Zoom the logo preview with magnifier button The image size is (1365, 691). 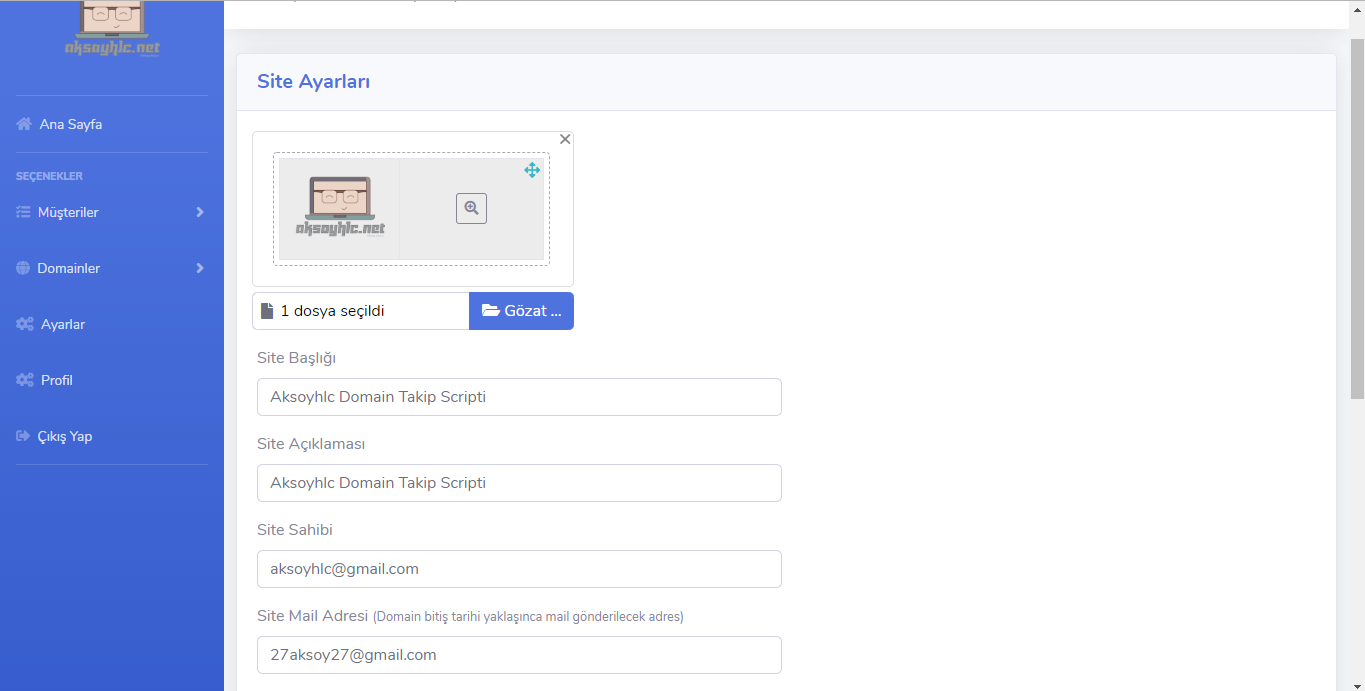click(471, 208)
